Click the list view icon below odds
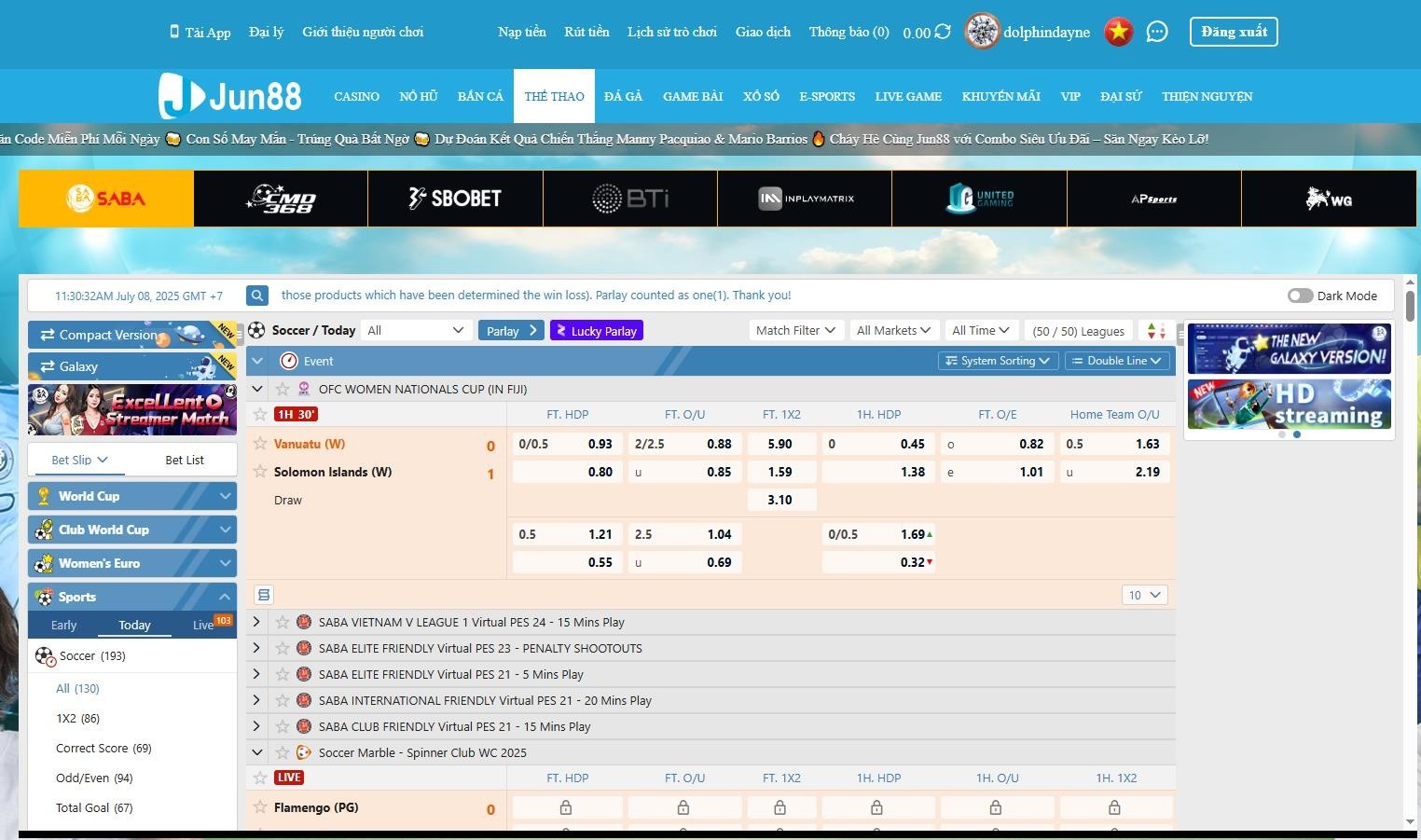 pyautogui.click(x=264, y=595)
